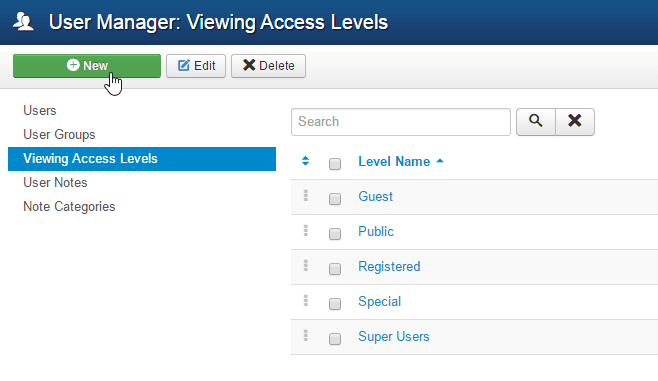Click the ordering sort arrows column header
This screenshot has height=381, width=658.
(306, 161)
